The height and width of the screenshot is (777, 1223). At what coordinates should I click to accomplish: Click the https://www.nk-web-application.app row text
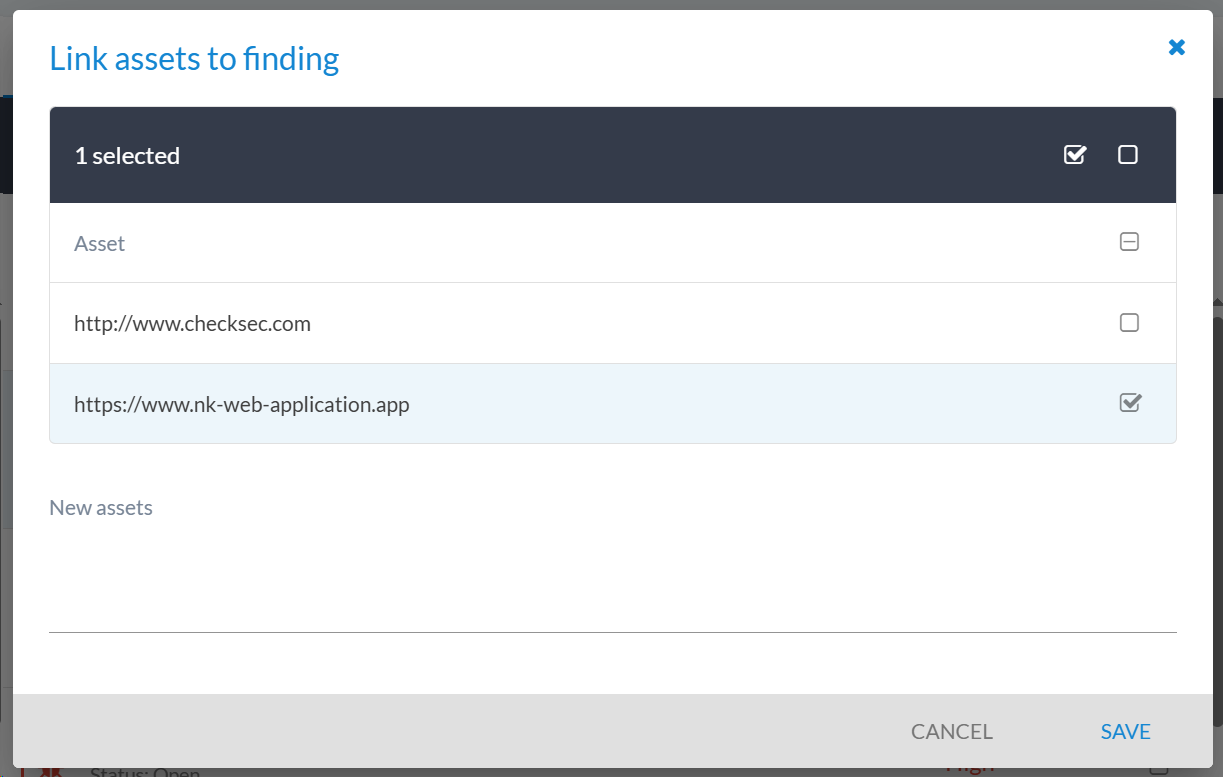tap(241, 405)
